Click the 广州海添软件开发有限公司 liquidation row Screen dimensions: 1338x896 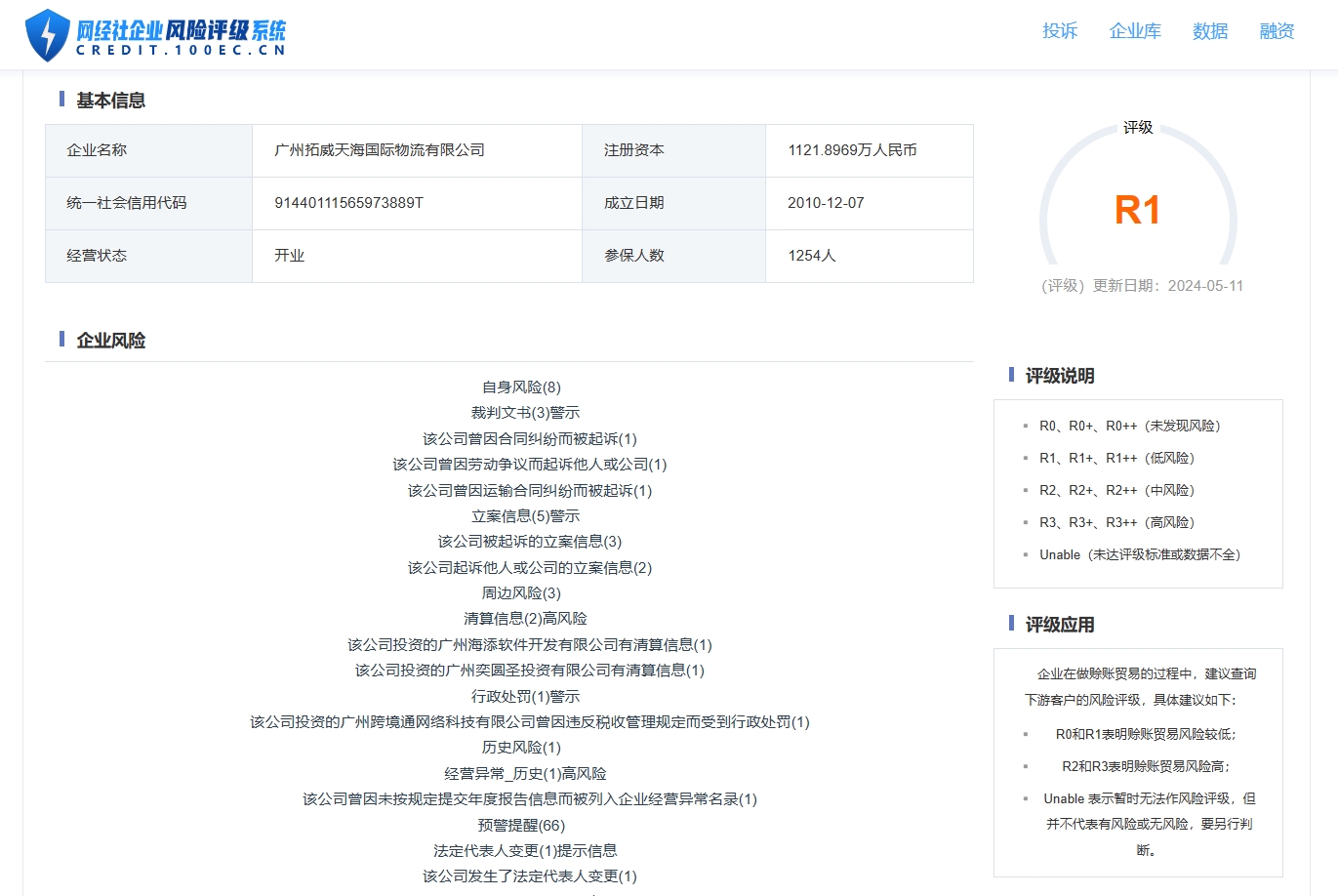click(529, 645)
